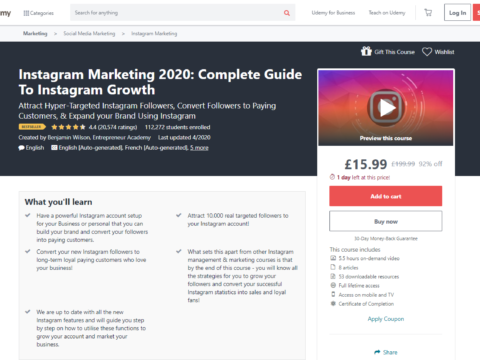Screen dimensions: 480x360
Task: Click checkmark beside 'Have a powerful Instagram account'
Action: (x=28, y=215)
